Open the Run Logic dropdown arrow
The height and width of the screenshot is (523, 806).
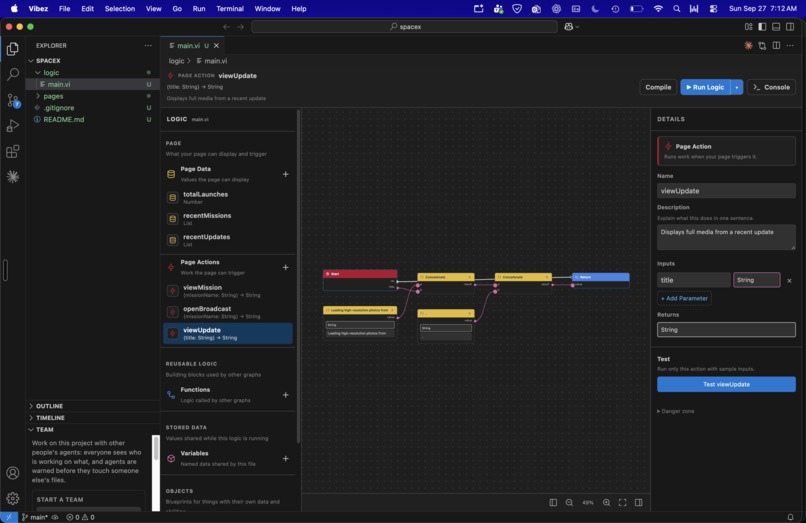(737, 87)
